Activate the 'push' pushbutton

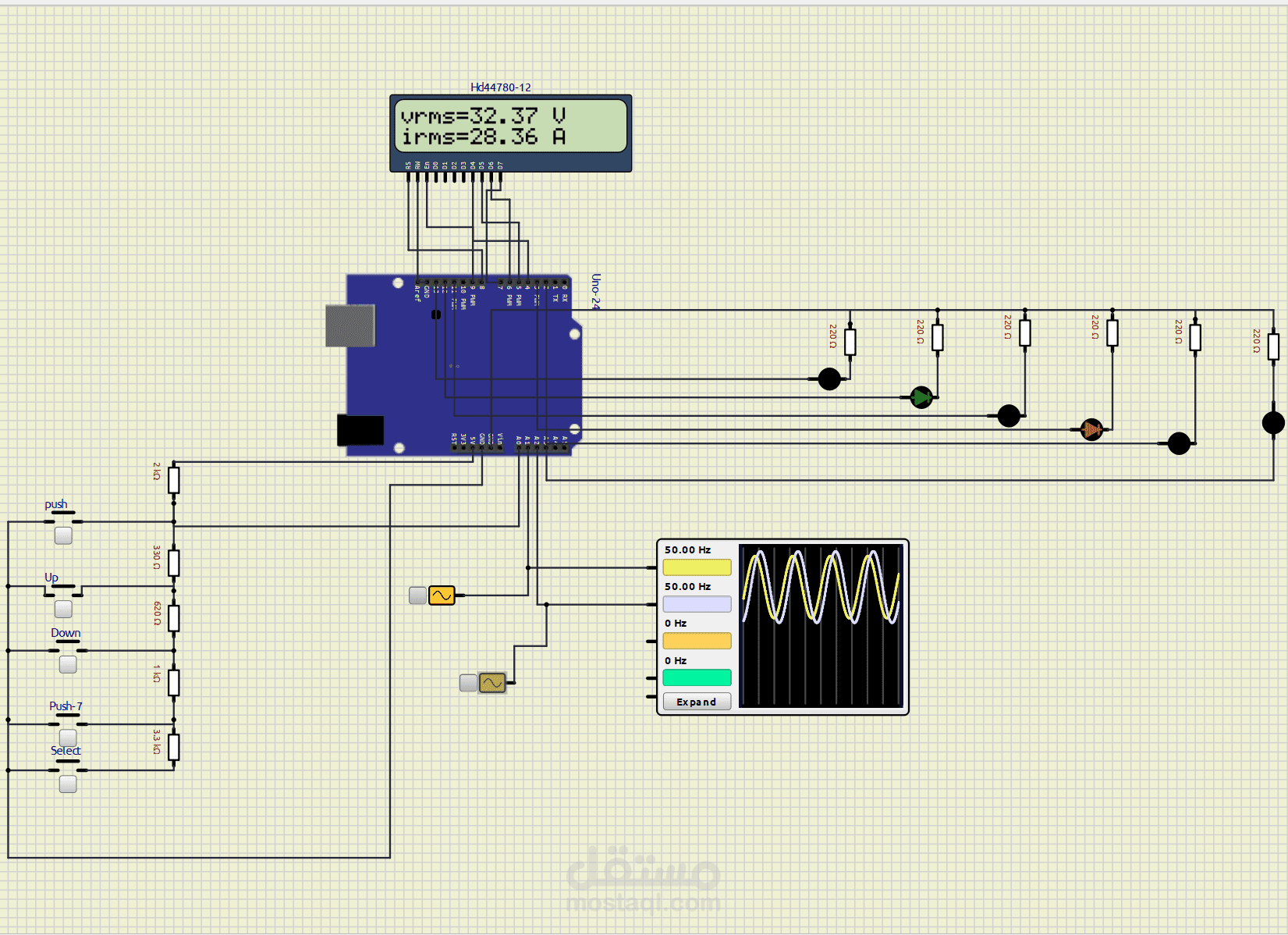click(63, 535)
